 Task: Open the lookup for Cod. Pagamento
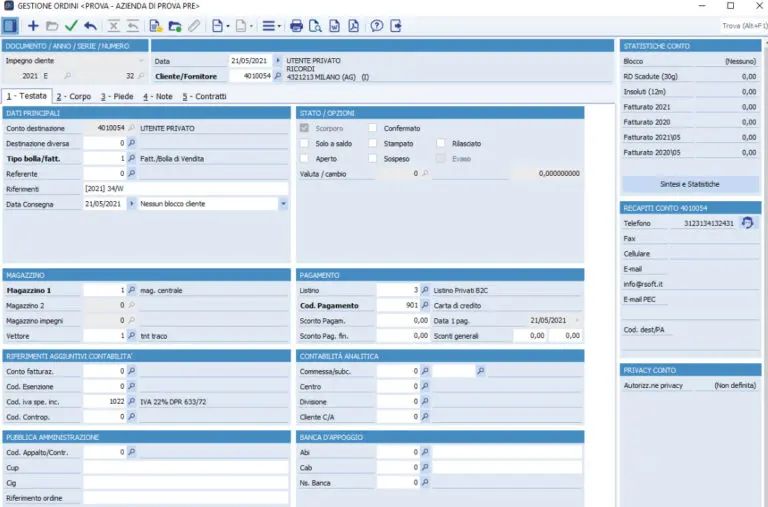(425, 305)
